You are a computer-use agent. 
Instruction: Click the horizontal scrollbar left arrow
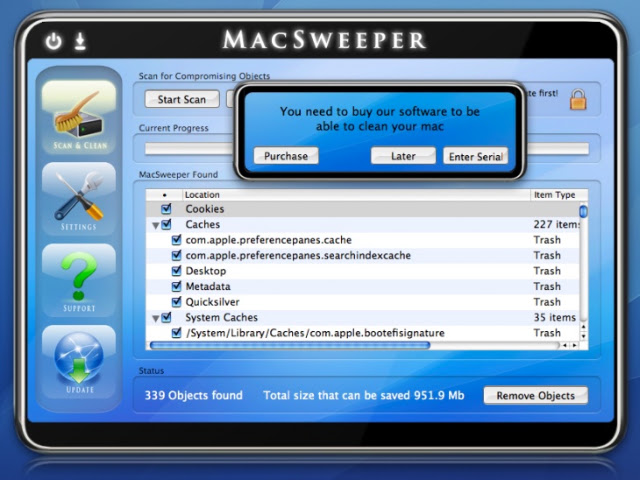[x=565, y=345]
